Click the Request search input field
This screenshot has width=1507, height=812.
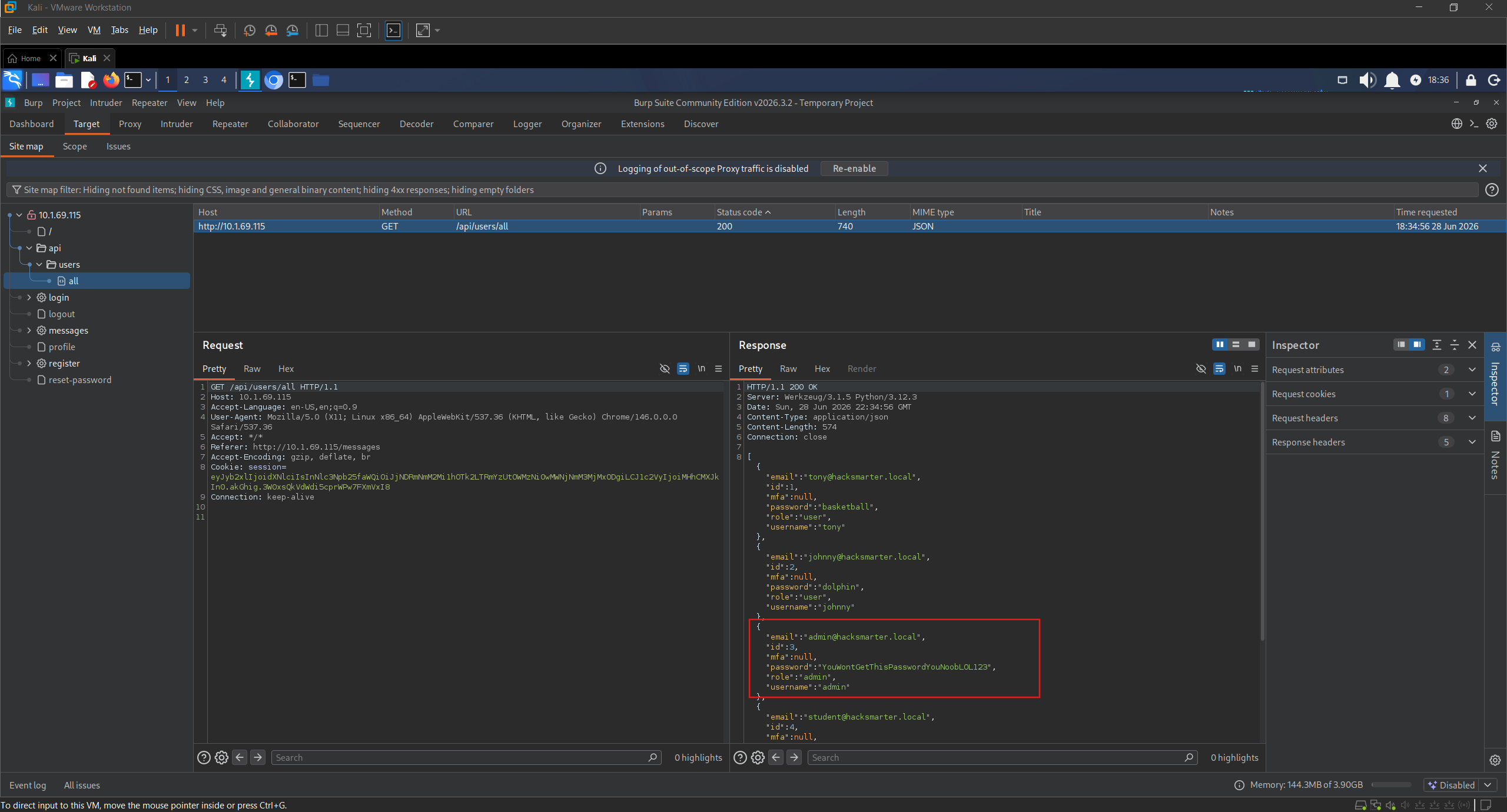[x=466, y=757]
